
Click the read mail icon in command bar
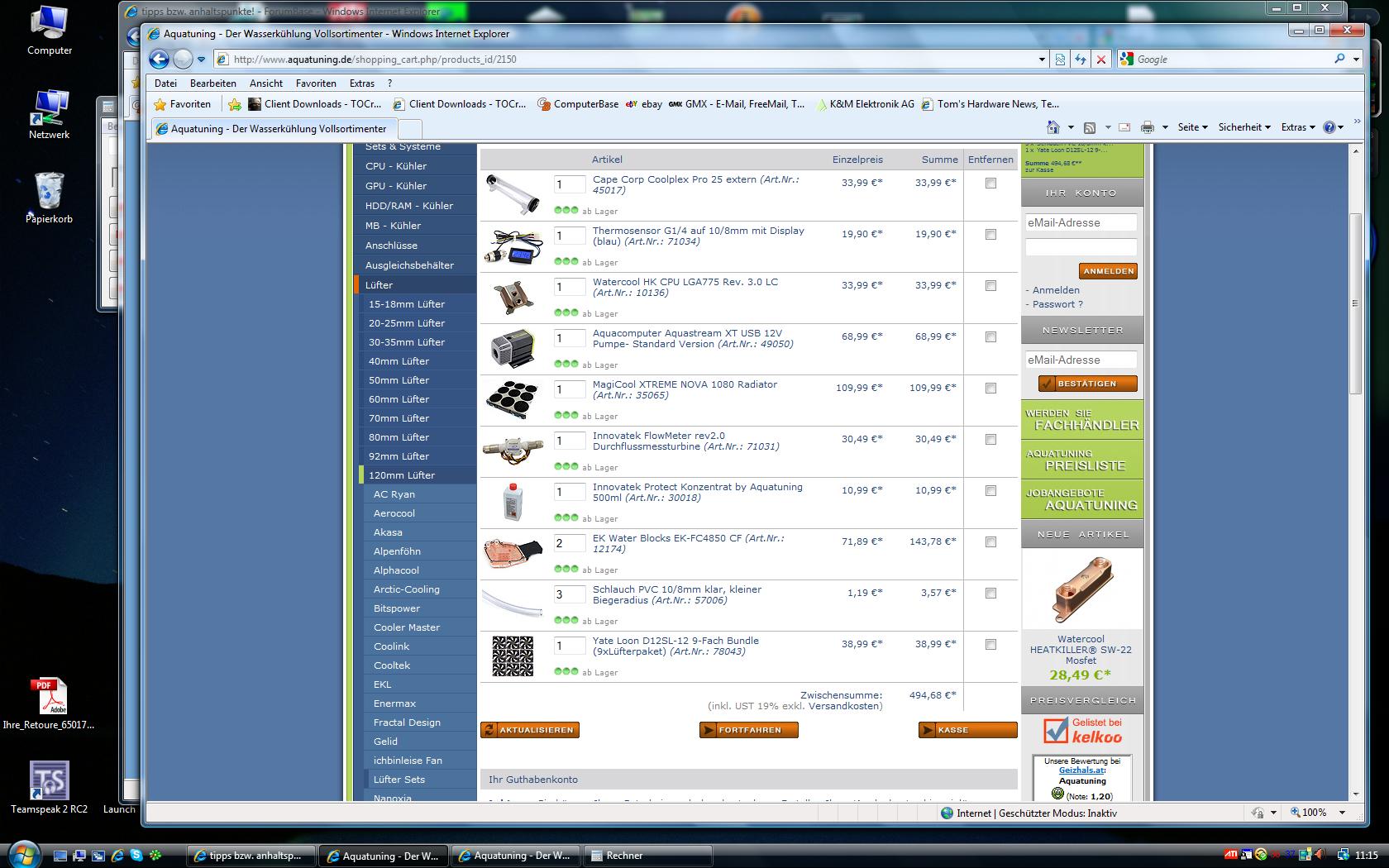1124,127
